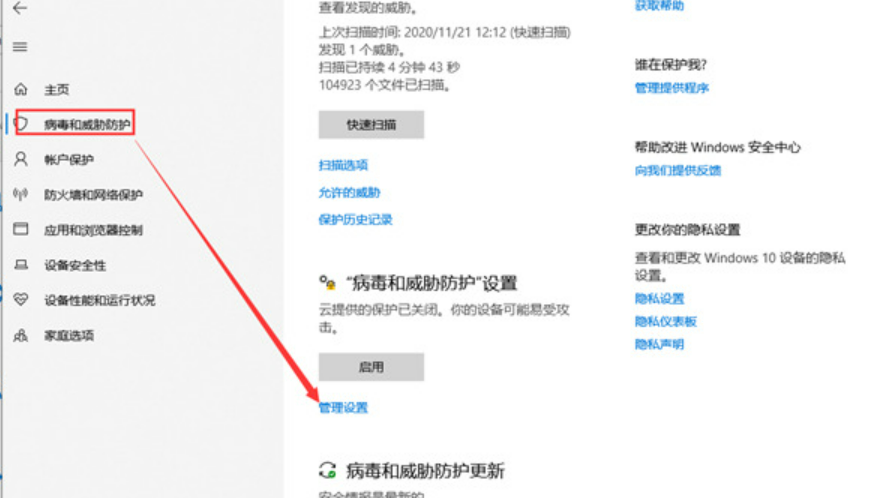
Task: Click the 快速扫描 button
Action: pos(371,125)
